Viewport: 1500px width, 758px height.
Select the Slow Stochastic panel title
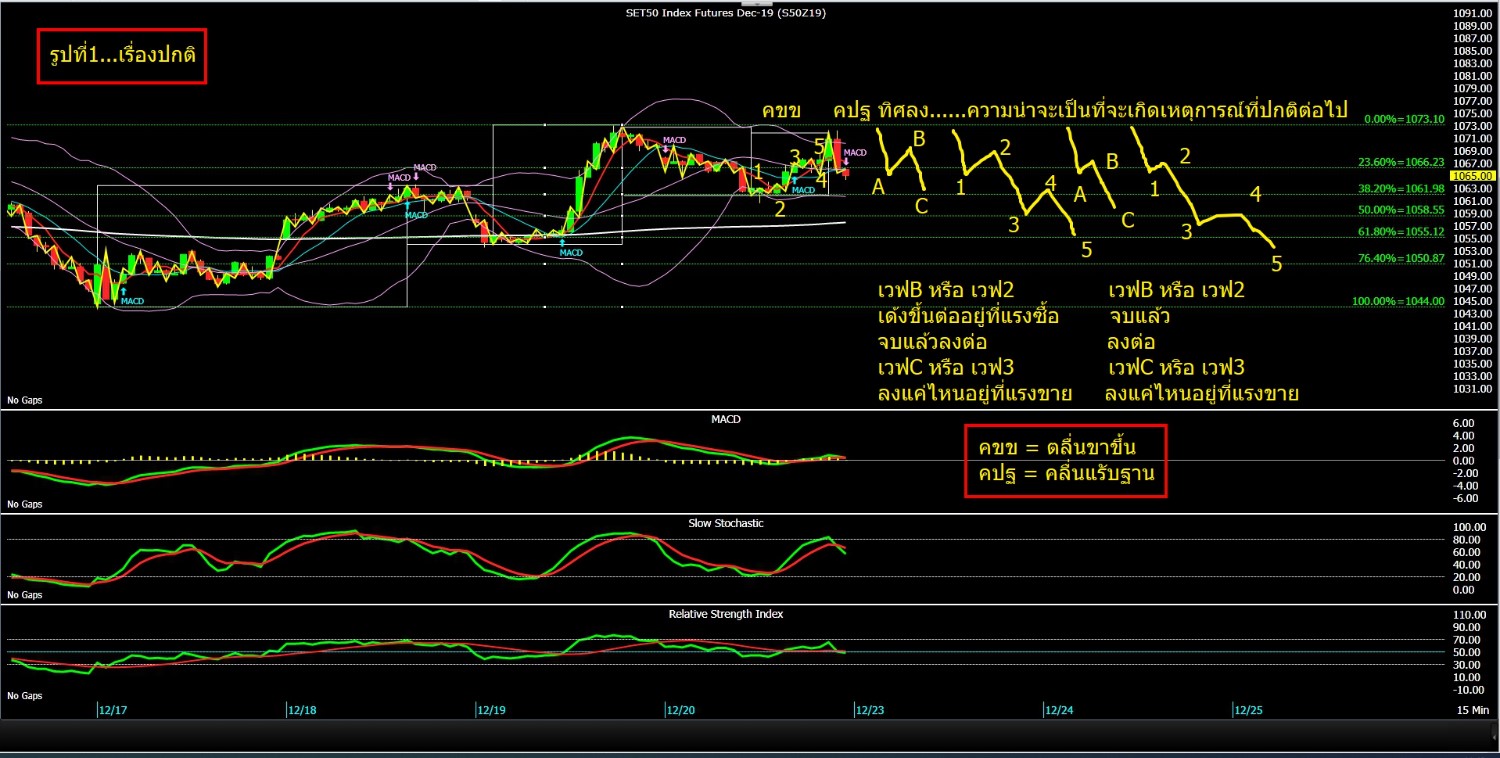725,523
